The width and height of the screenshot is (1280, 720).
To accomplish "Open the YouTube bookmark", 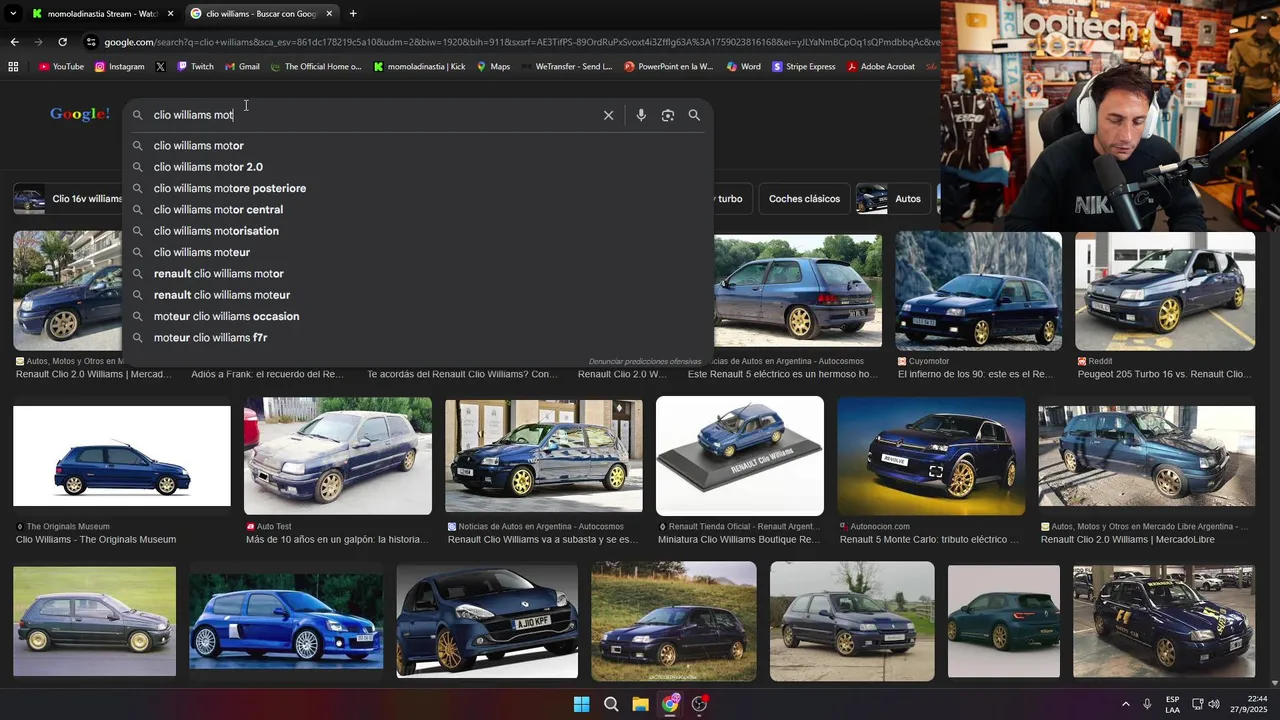I will point(61,67).
